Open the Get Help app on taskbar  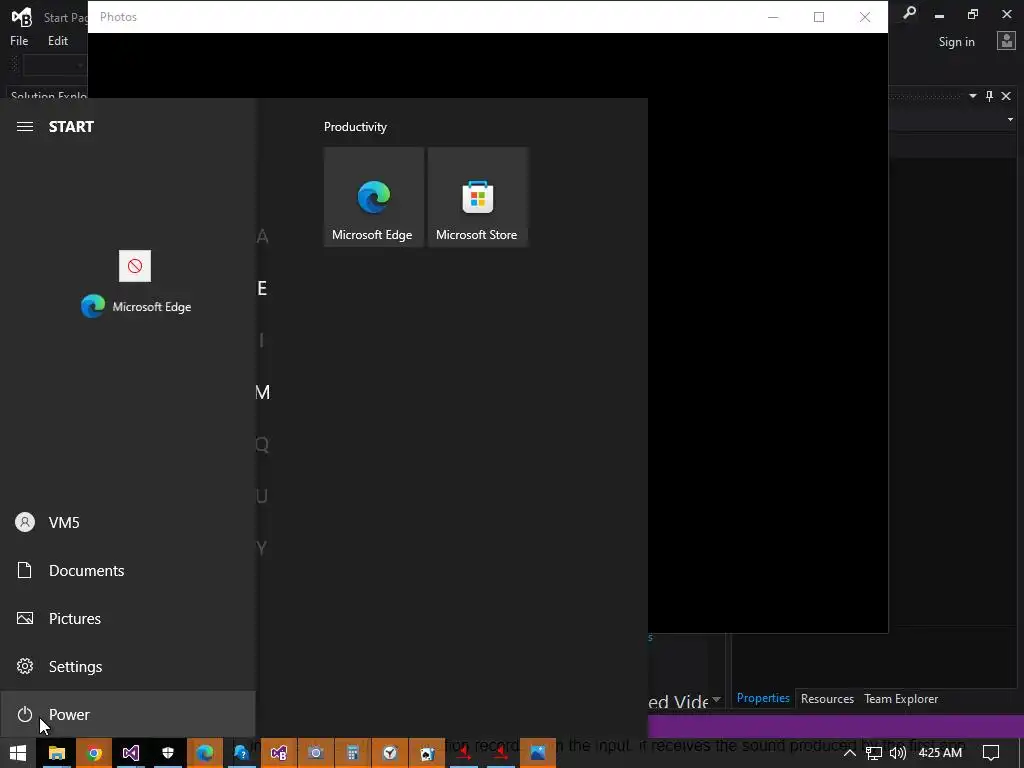[x=242, y=753]
